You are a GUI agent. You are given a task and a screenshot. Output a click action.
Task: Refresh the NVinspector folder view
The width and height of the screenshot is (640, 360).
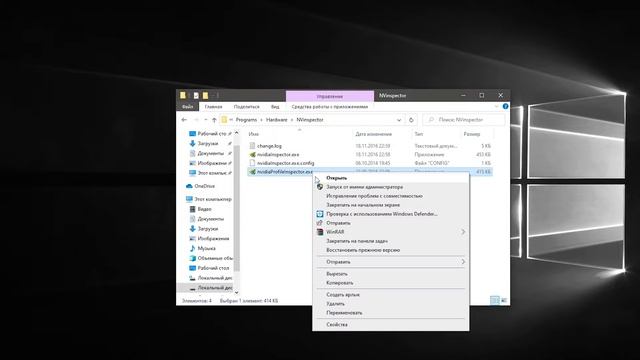[x=411, y=120]
